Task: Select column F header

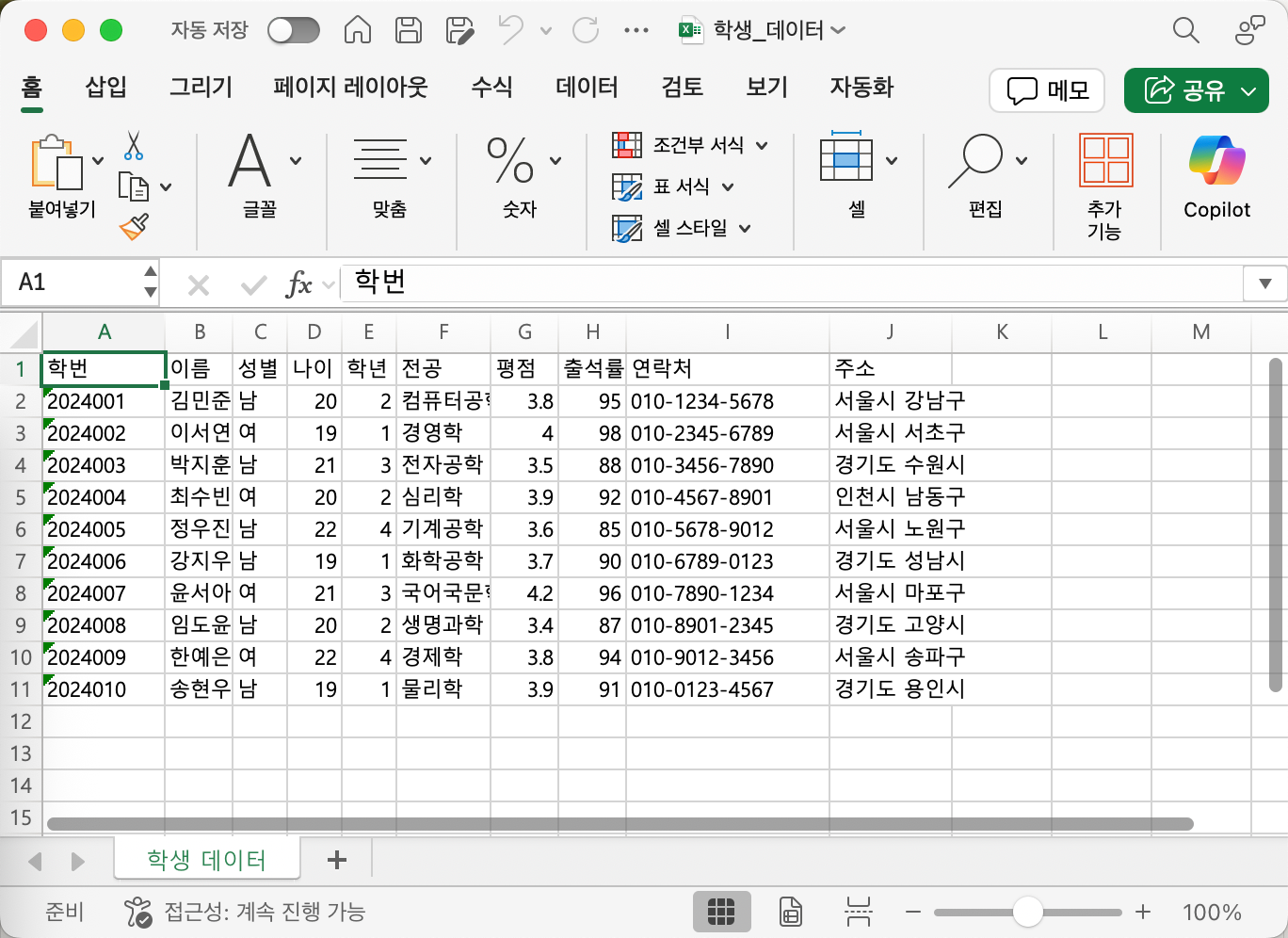Action: [443, 332]
